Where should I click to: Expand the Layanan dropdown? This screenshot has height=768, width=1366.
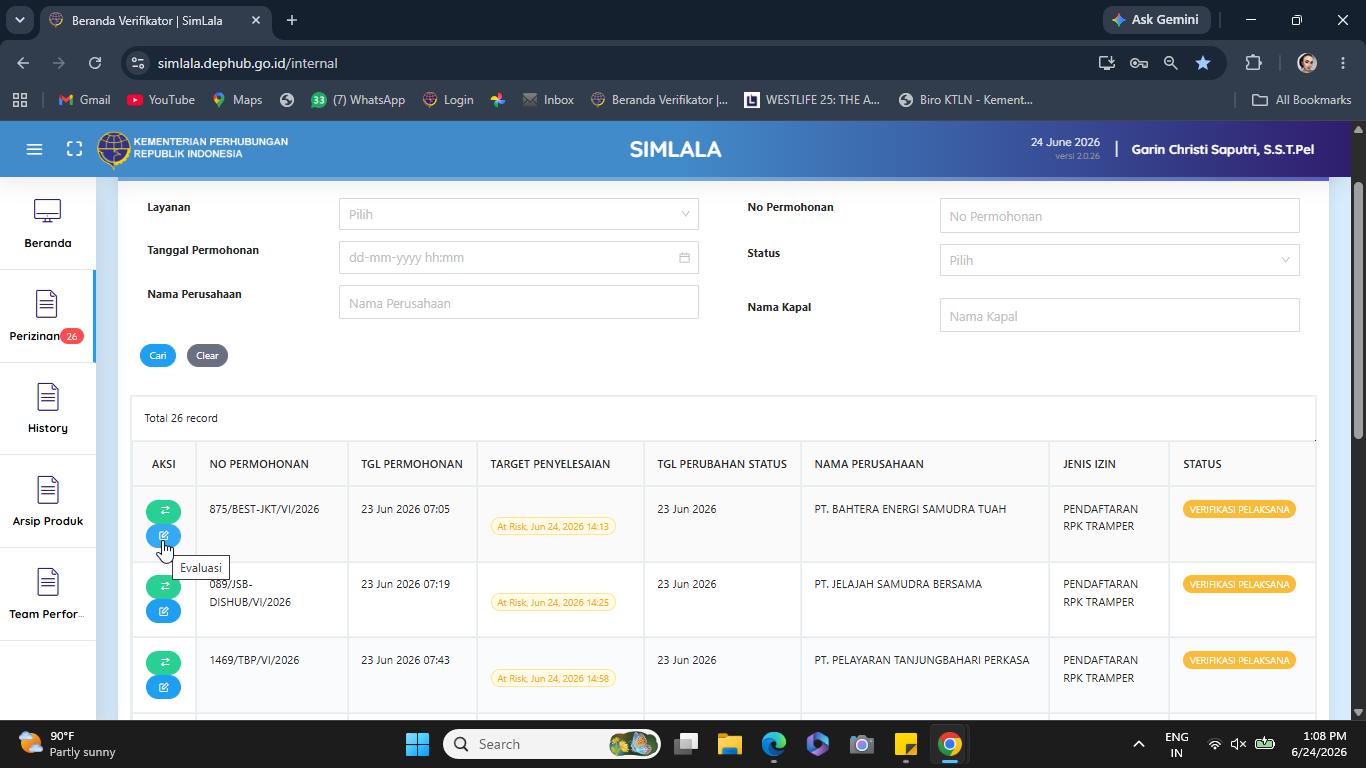(518, 214)
